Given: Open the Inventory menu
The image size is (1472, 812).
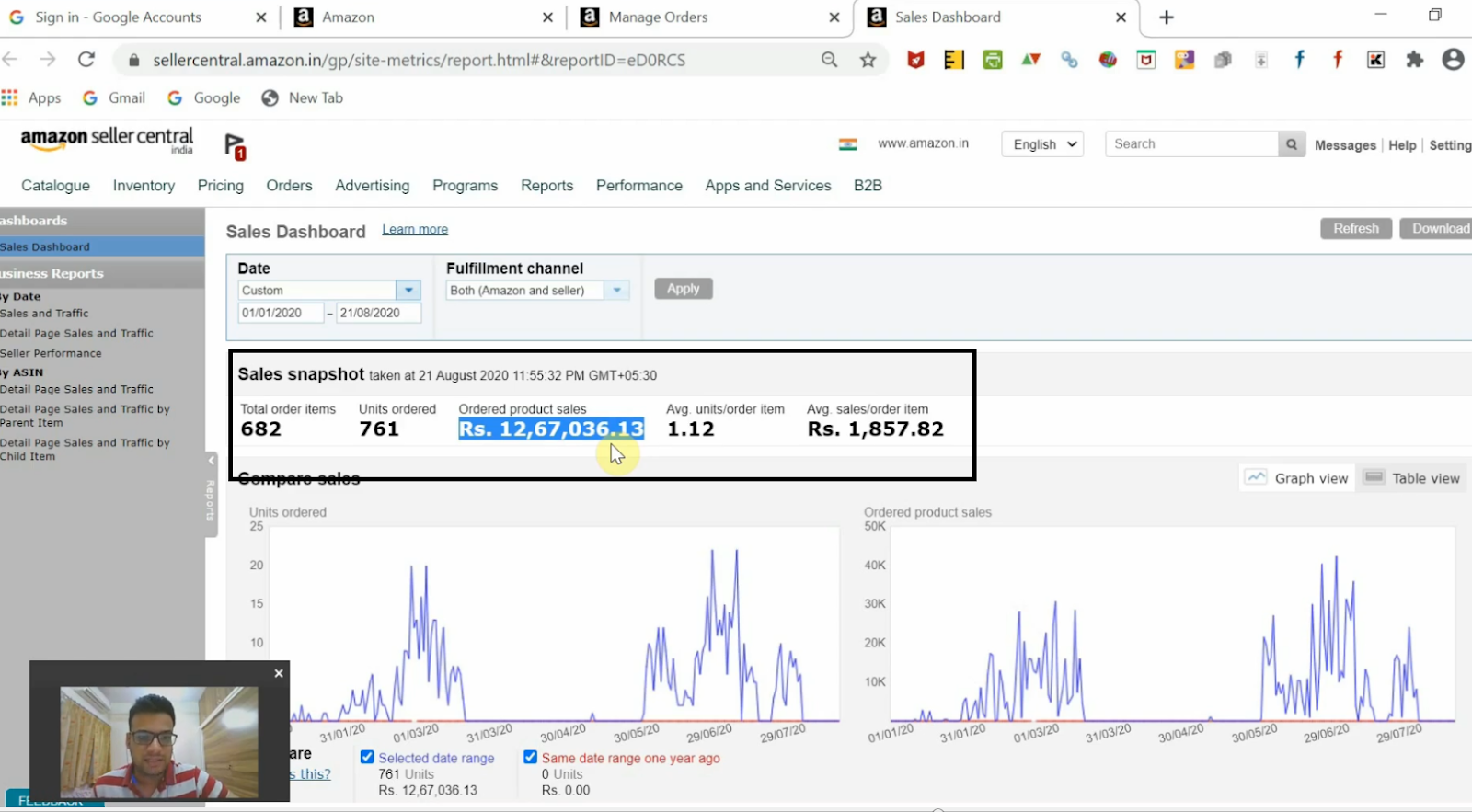Looking at the screenshot, I should pyautogui.click(x=144, y=186).
